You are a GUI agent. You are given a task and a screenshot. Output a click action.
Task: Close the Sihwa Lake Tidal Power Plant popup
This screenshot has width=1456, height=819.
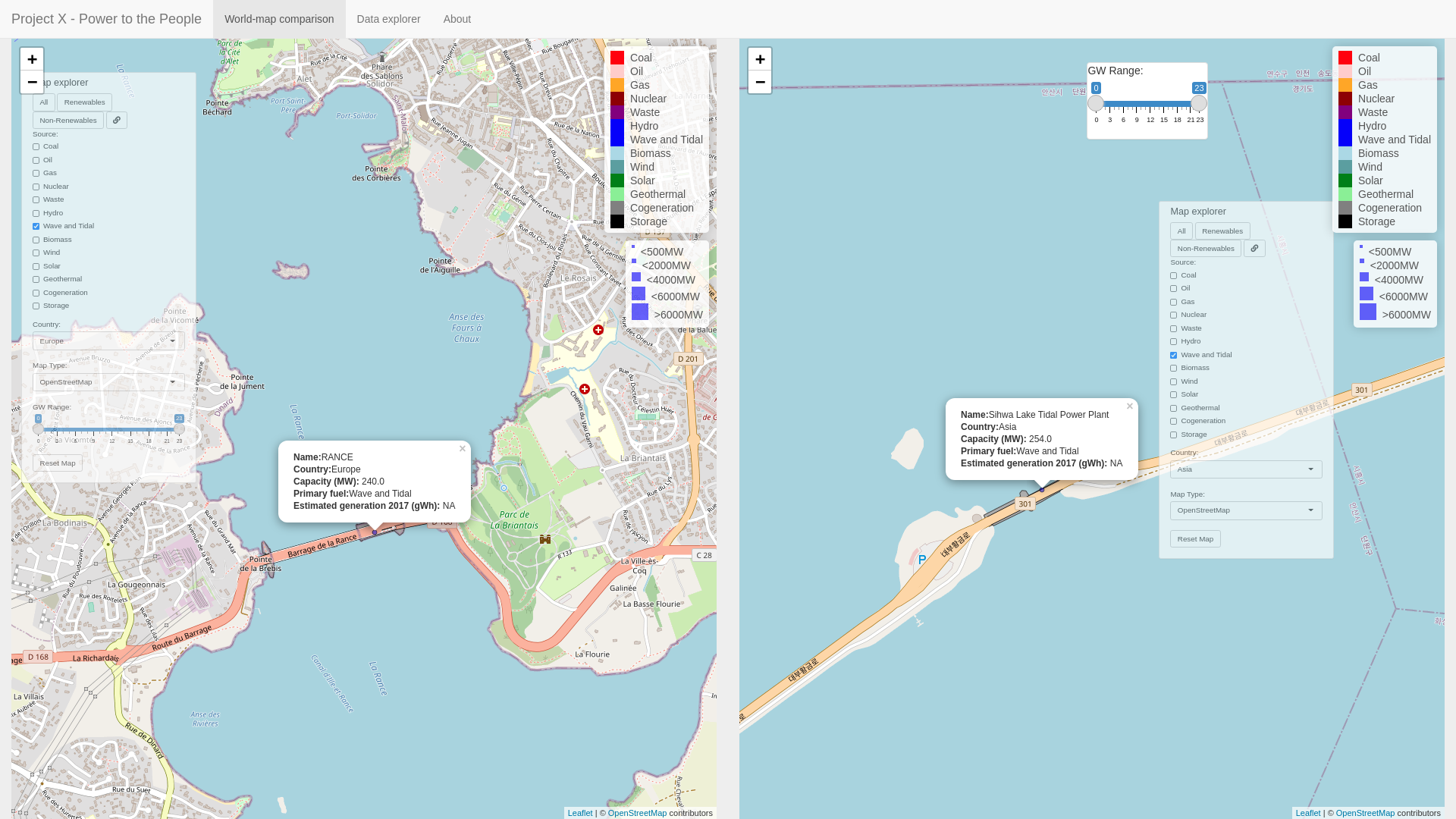[x=1129, y=406]
